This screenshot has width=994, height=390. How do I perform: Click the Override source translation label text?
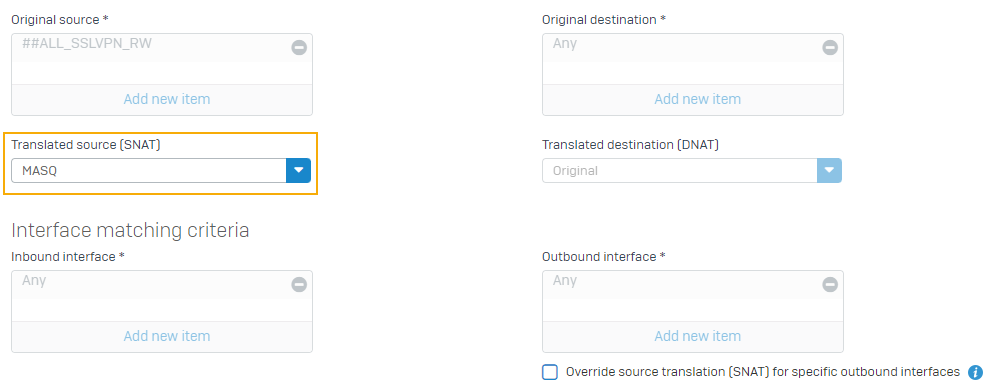(x=763, y=372)
